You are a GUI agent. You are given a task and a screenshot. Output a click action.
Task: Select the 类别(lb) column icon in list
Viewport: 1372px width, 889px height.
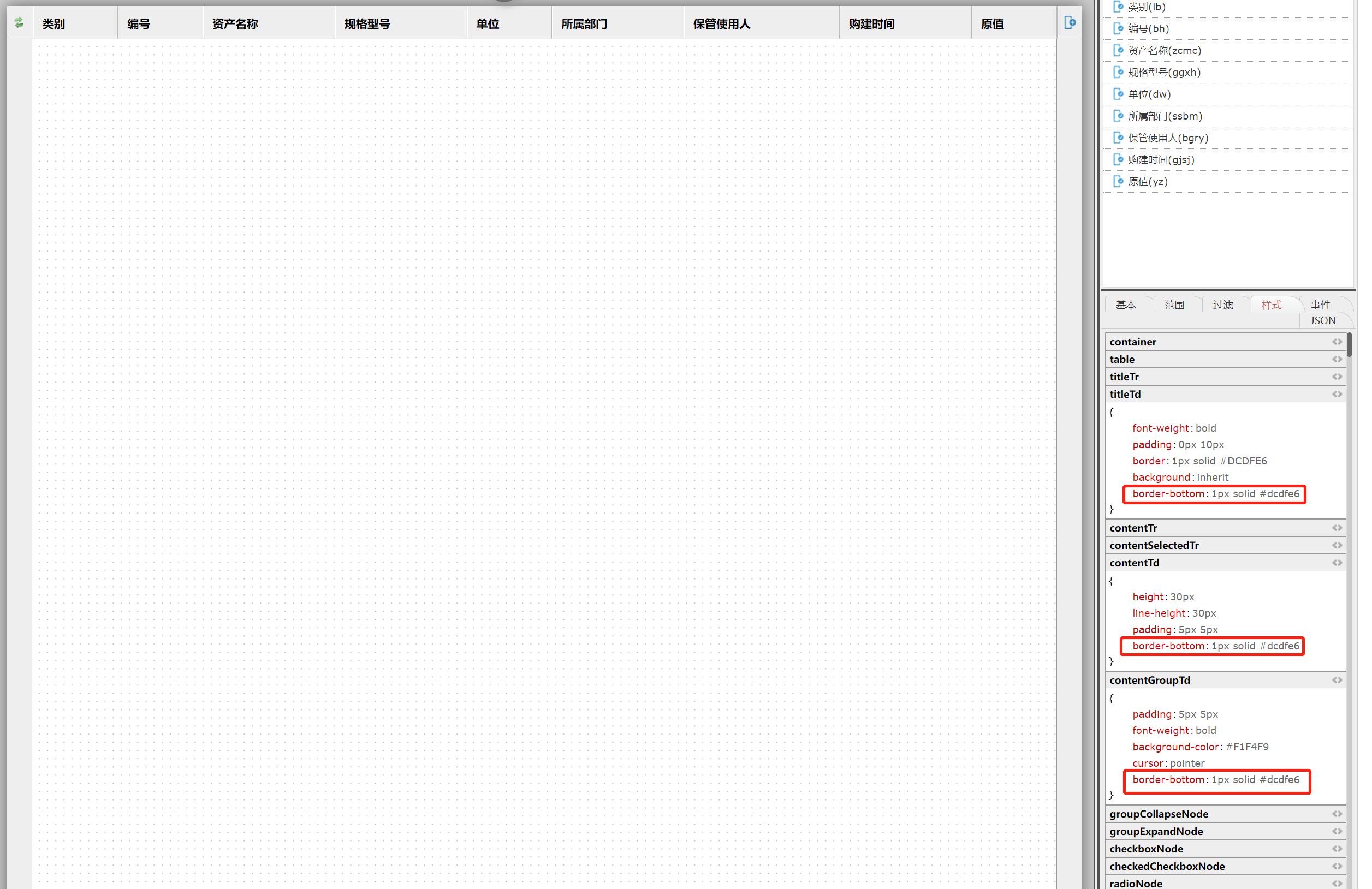1118,7
